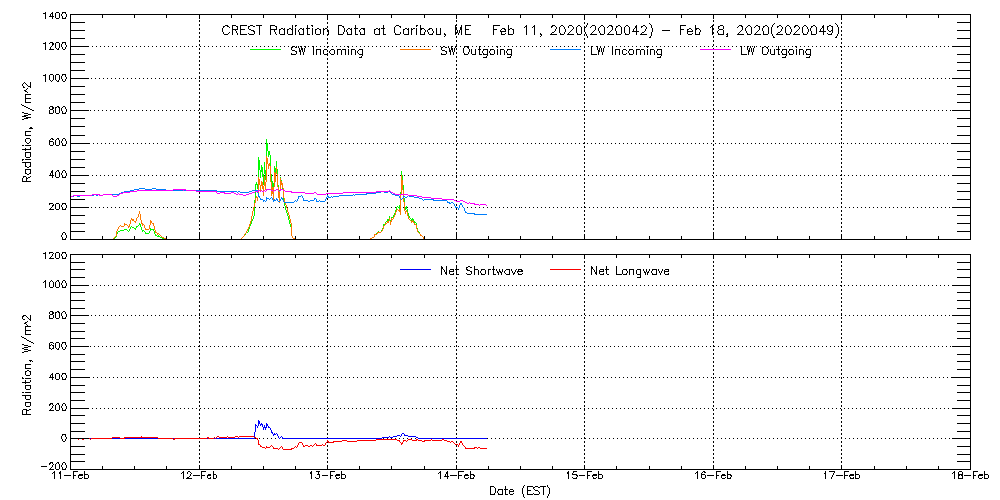
Task: Click the red Net Longwave legend line
Action: [565, 269]
